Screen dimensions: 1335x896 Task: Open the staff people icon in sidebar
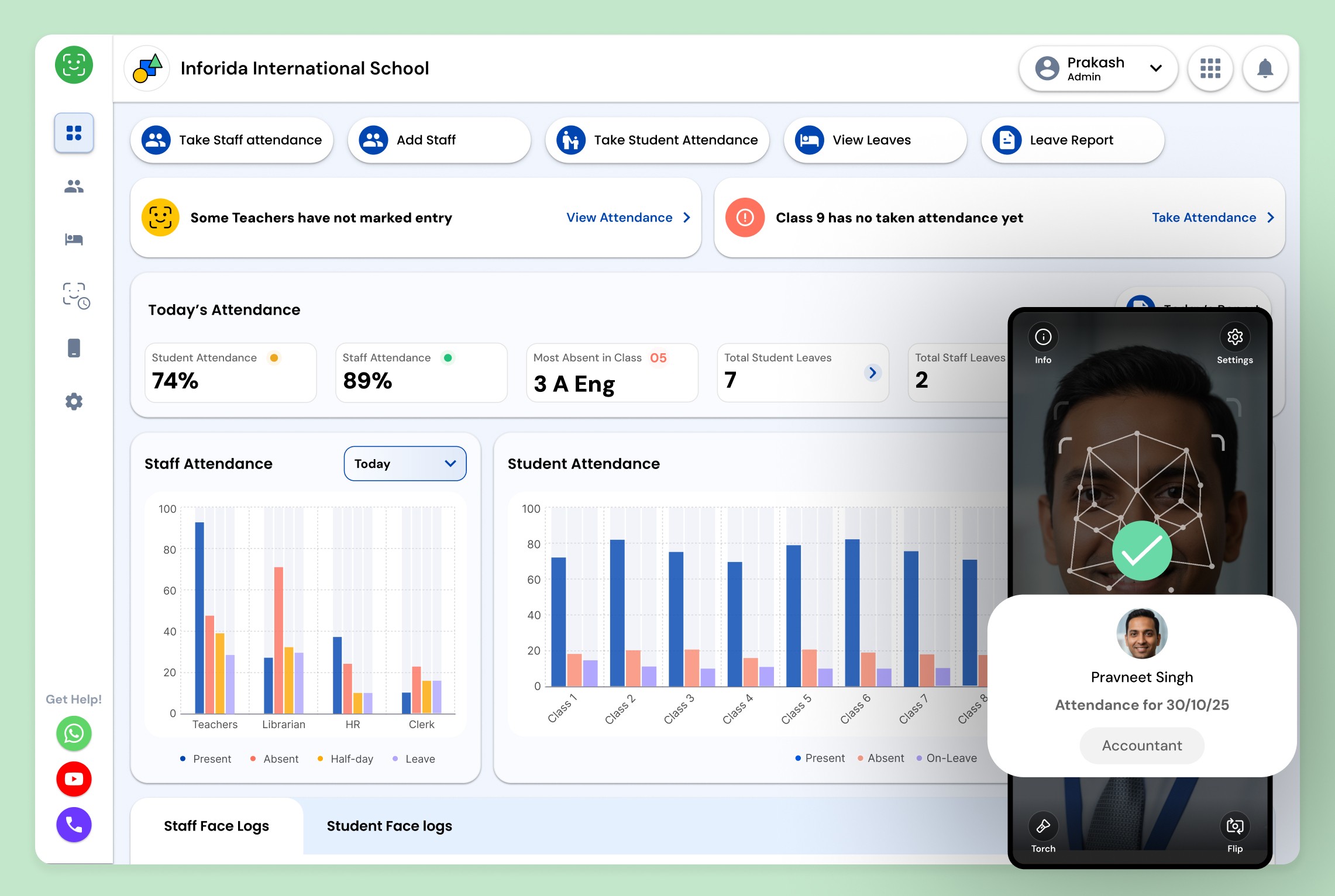pyautogui.click(x=74, y=187)
